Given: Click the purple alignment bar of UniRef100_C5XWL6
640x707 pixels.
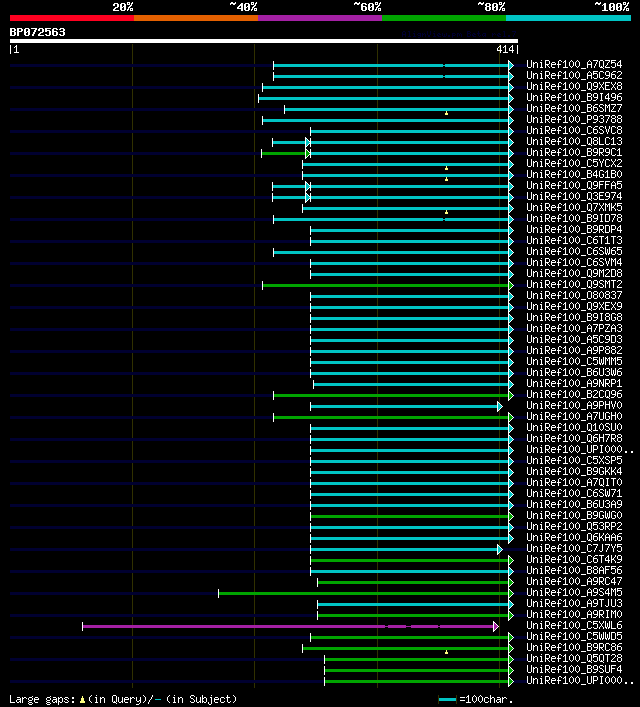Looking at the screenshot, I should pyautogui.click(x=290, y=626).
